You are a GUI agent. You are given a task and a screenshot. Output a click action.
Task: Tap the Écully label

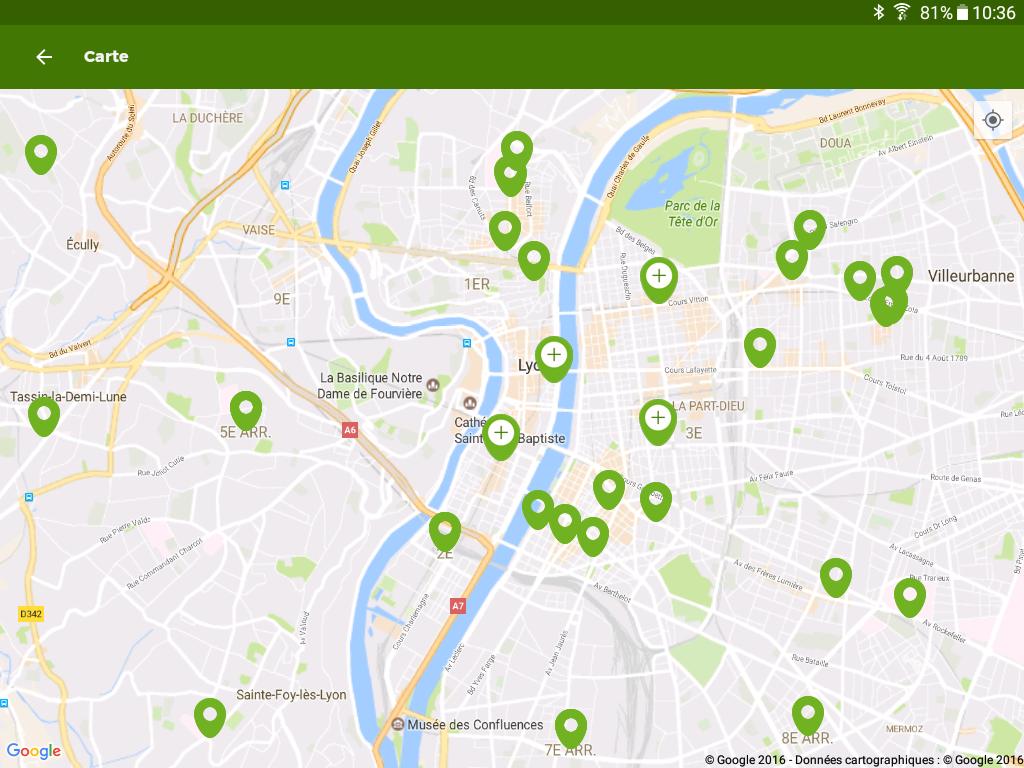point(82,244)
